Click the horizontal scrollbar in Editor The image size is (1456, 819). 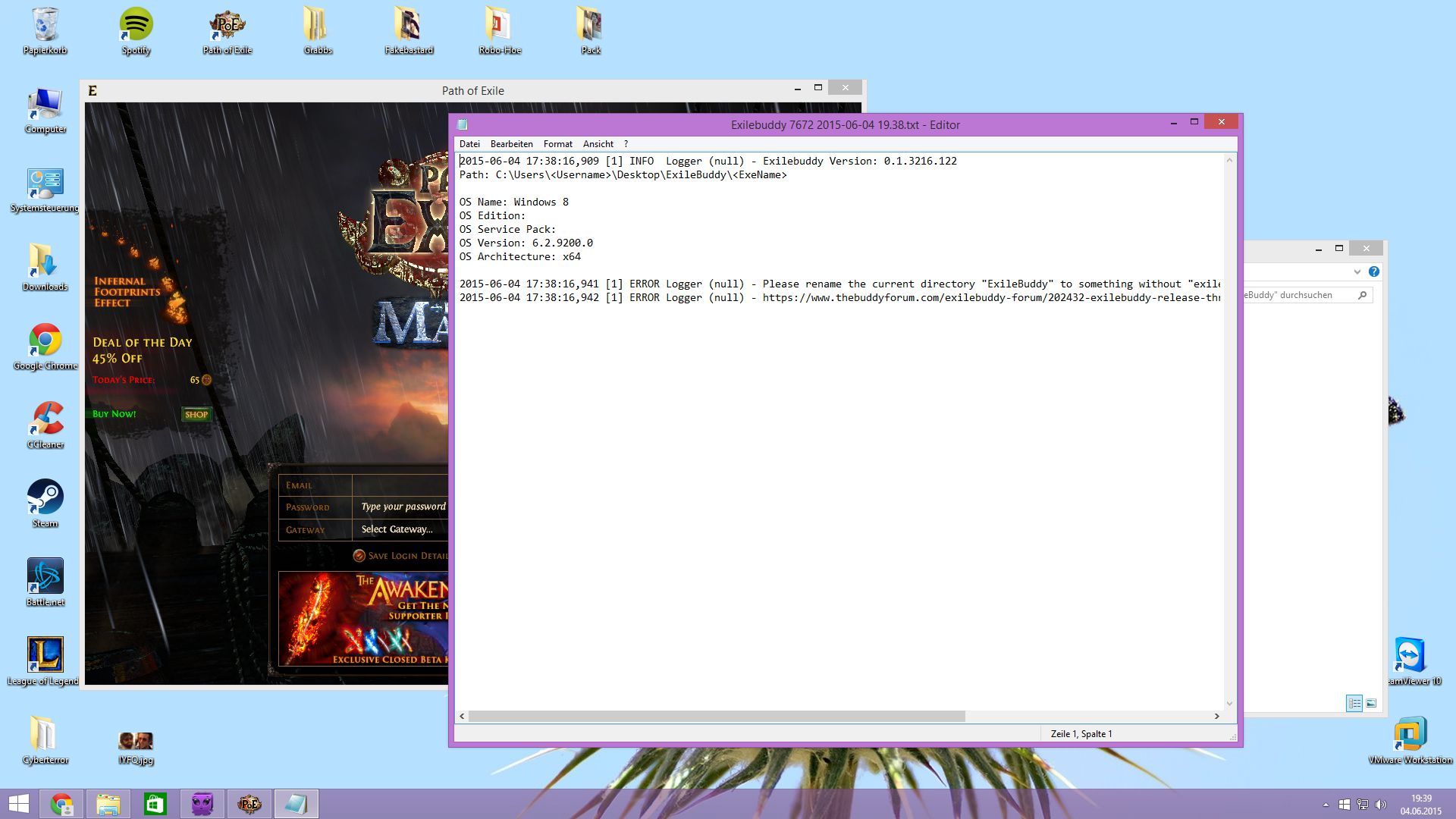point(716,717)
